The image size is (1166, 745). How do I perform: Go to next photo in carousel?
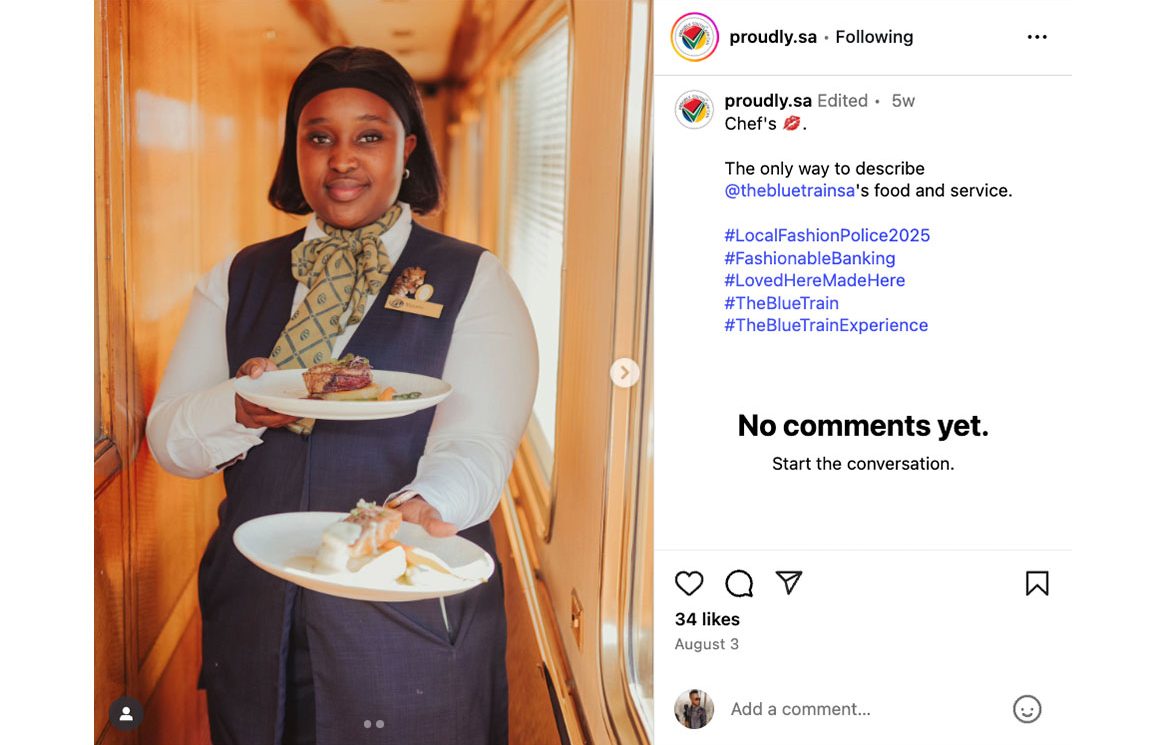coord(625,372)
